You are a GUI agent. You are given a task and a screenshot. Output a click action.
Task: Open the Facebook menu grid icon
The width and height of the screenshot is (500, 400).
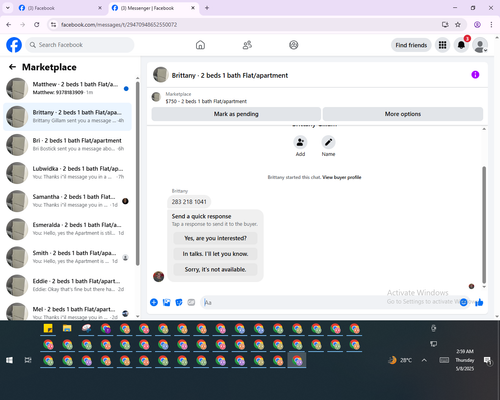pyautogui.click(x=442, y=45)
